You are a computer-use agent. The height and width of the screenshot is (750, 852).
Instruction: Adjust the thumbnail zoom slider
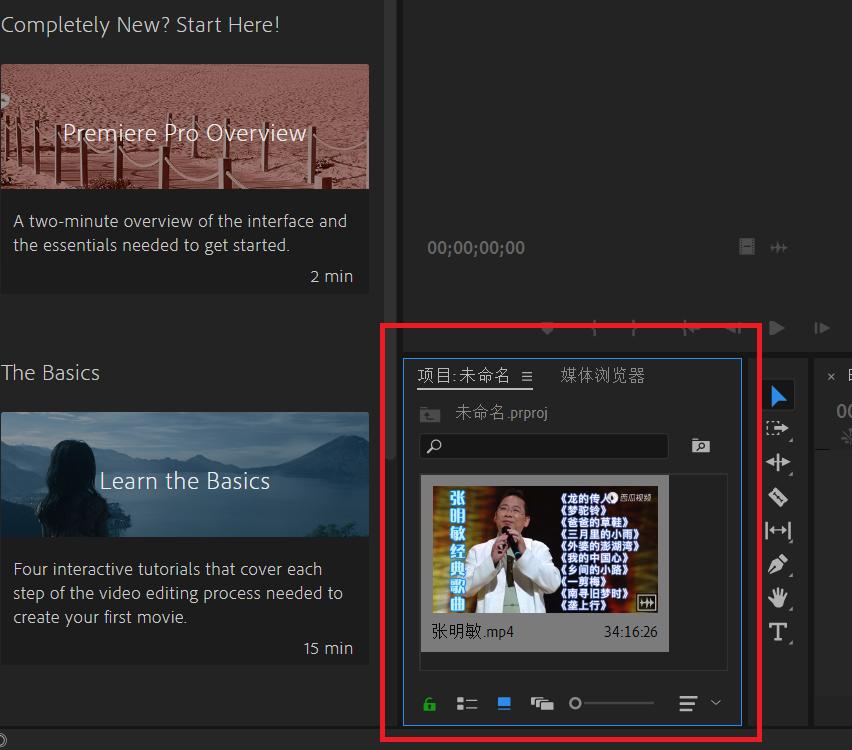pyautogui.click(x=576, y=704)
